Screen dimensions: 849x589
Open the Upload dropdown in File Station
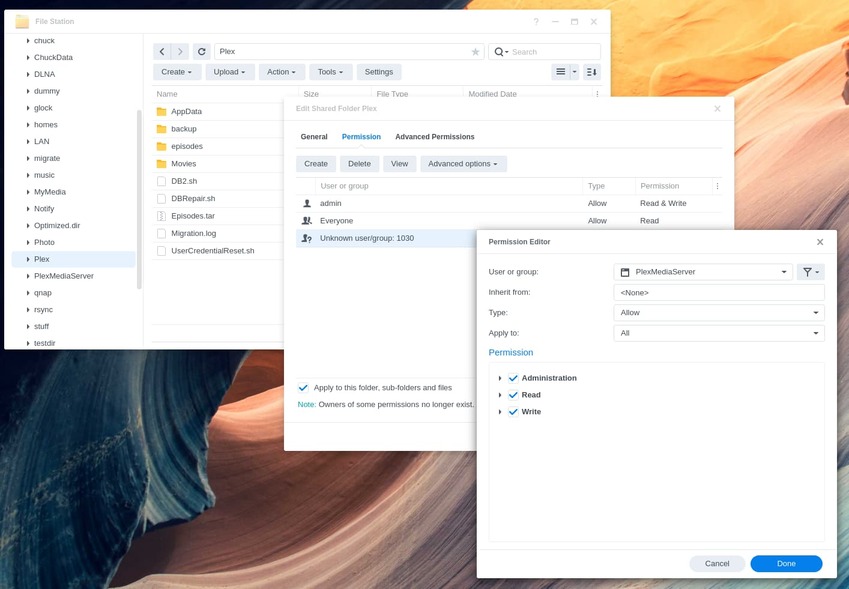pyautogui.click(x=230, y=72)
